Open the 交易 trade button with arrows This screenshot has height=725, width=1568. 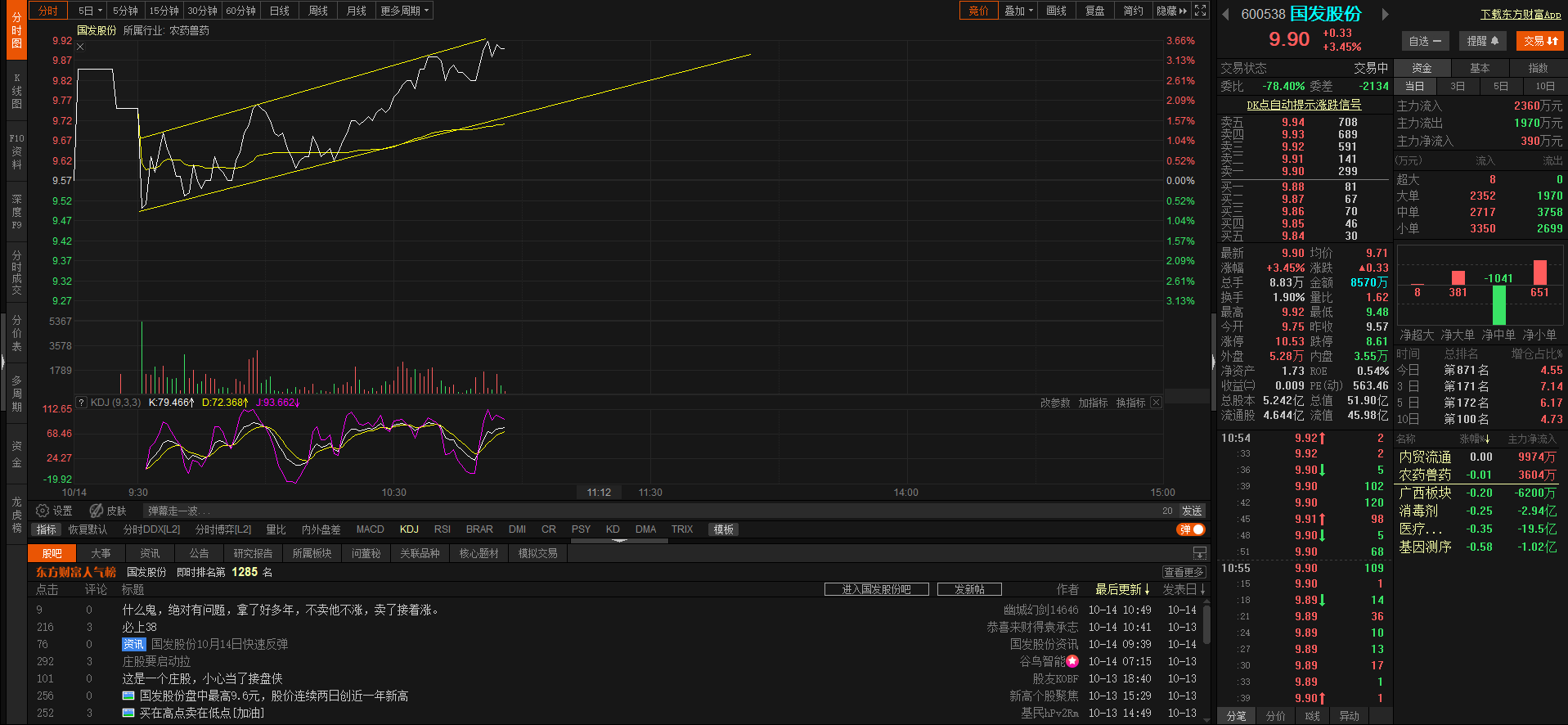1540,41
